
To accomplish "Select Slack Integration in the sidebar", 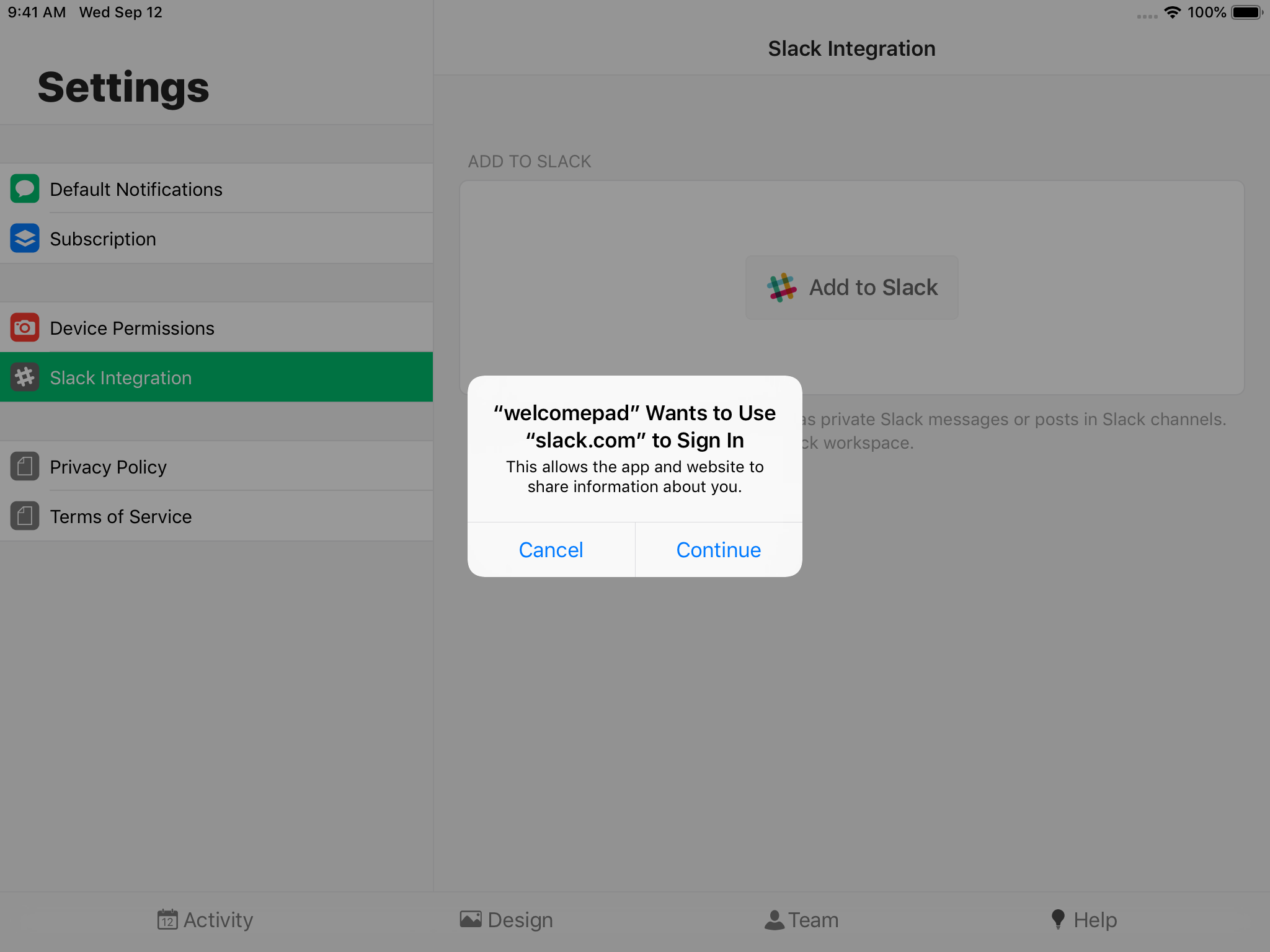I will tap(216, 377).
